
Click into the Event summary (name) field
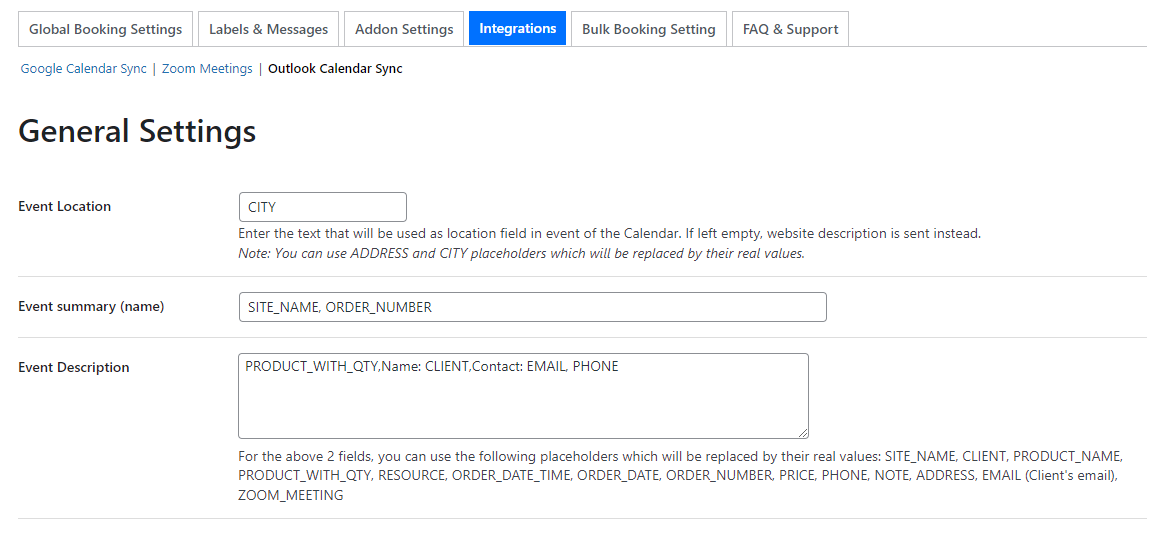click(532, 307)
